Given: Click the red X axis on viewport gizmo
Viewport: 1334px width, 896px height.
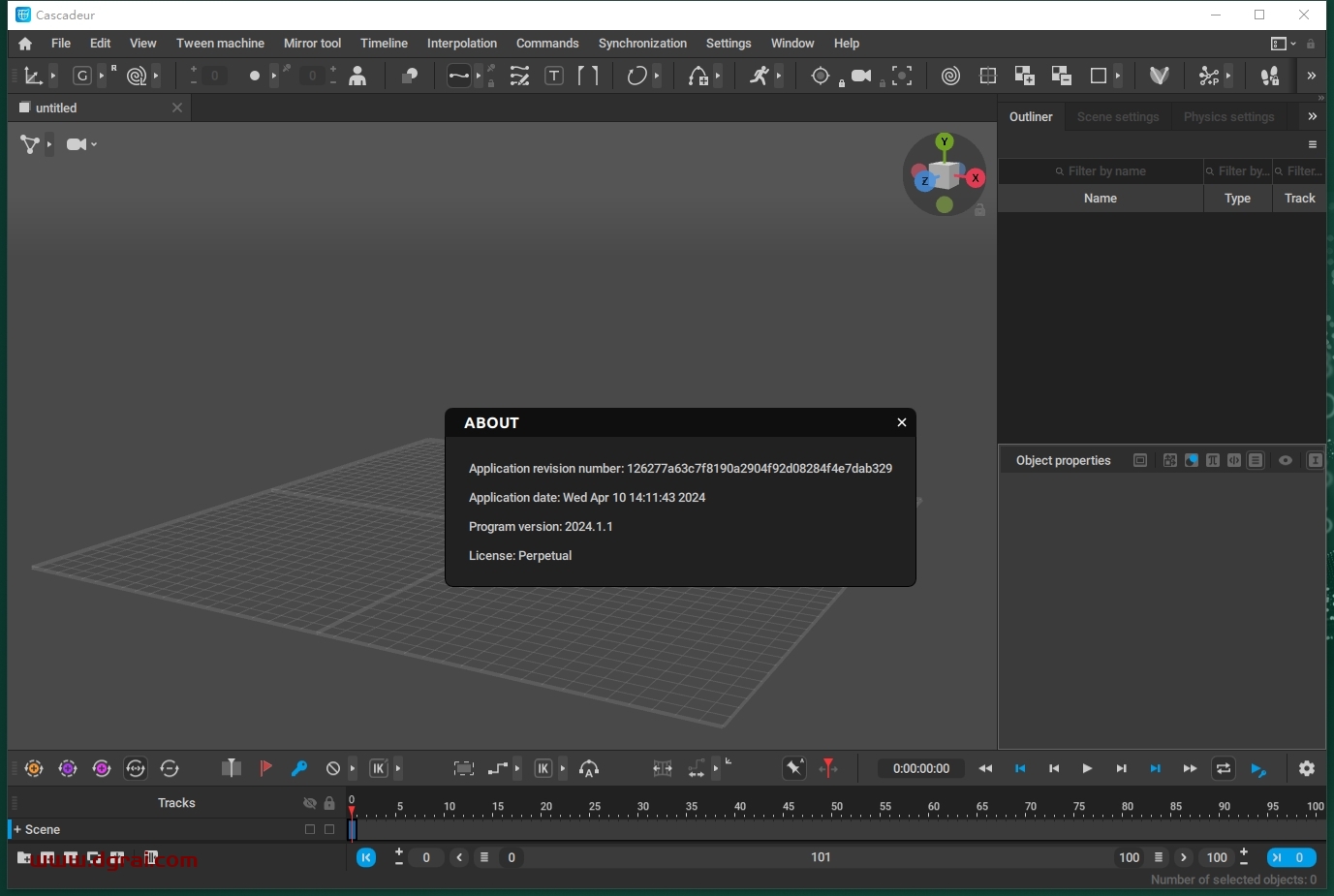Looking at the screenshot, I should tap(976, 178).
